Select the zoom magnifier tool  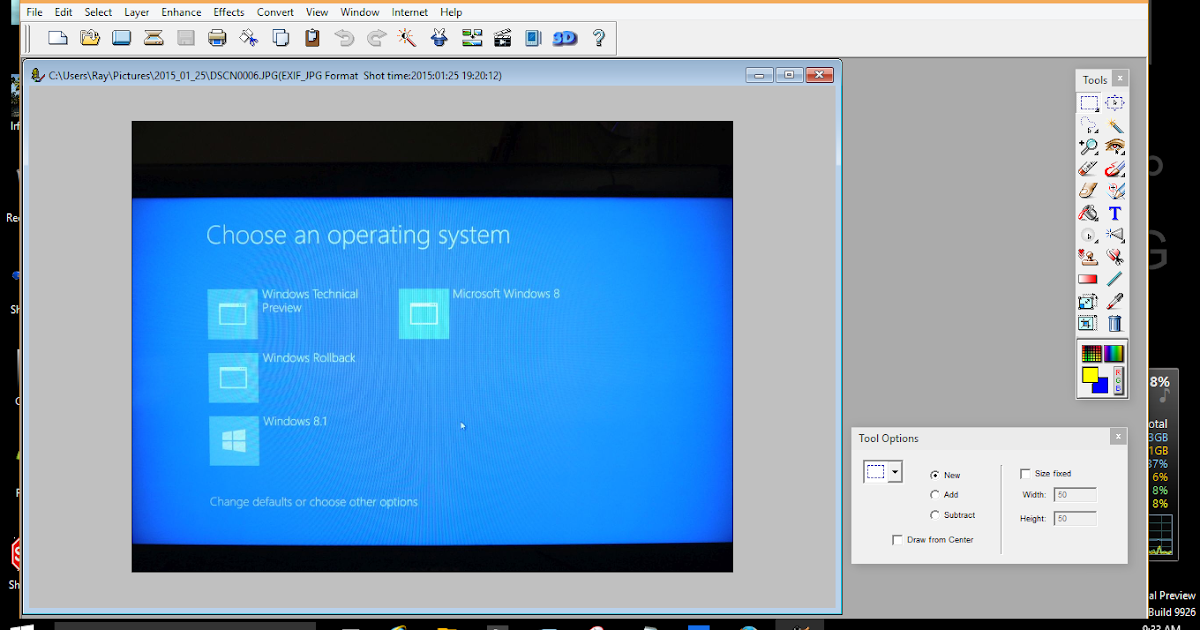click(x=1088, y=147)
